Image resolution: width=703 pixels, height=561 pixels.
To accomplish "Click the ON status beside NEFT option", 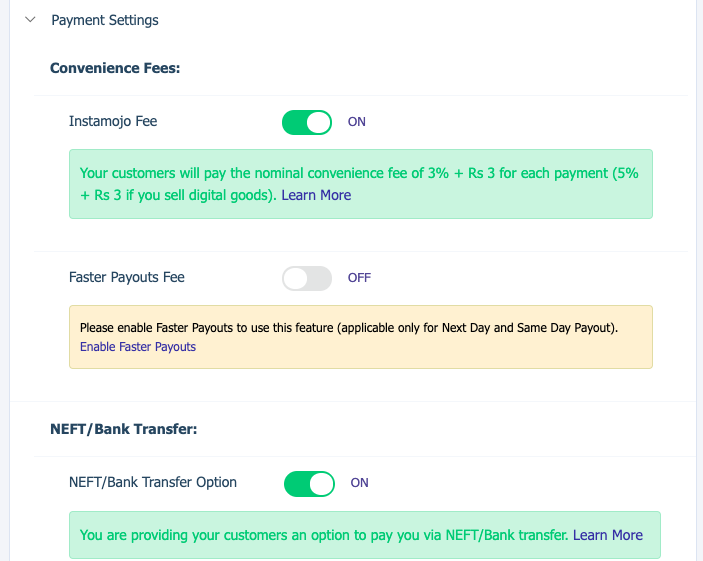I will click(x=359, y=483).
